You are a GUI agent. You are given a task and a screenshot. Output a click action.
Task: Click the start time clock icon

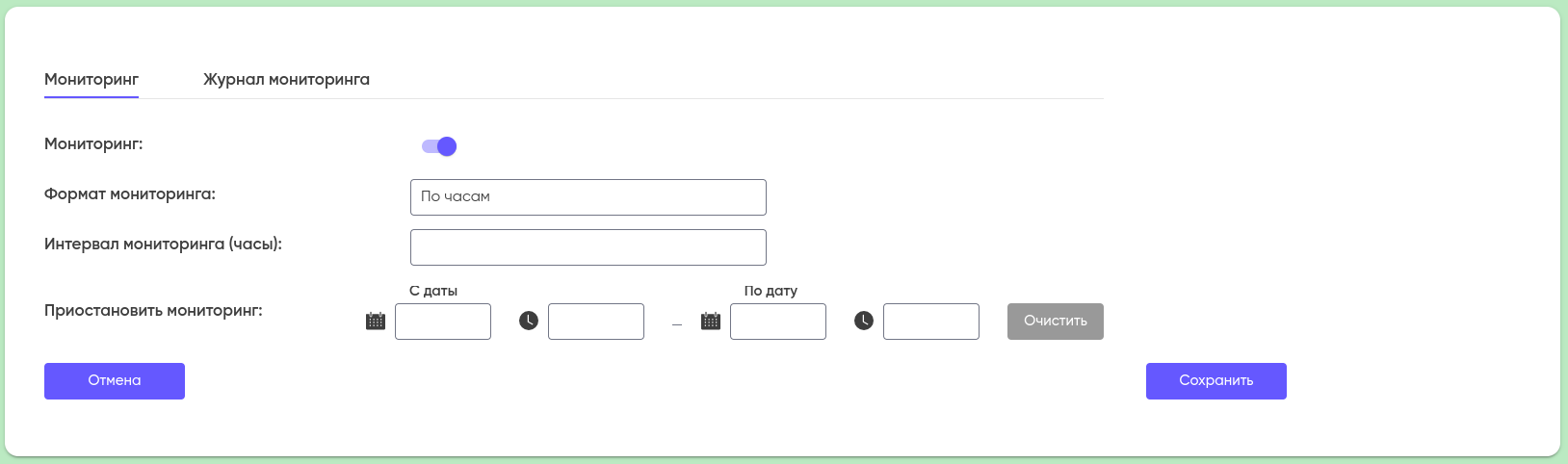(x=529, y=321)
